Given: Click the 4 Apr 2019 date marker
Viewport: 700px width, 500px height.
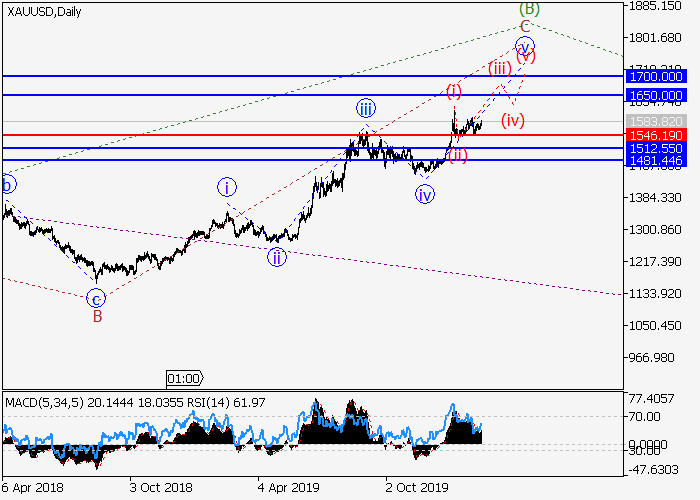Looking at the screenshot, I should coord(288,488).
